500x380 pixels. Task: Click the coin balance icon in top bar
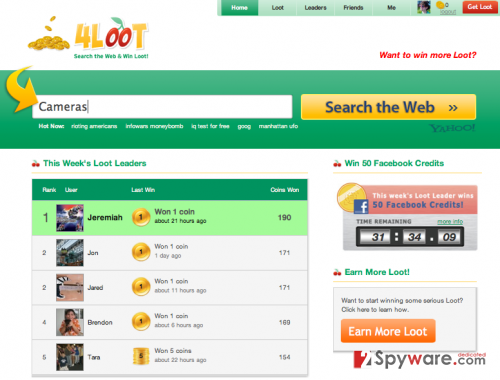click(440, 5)
